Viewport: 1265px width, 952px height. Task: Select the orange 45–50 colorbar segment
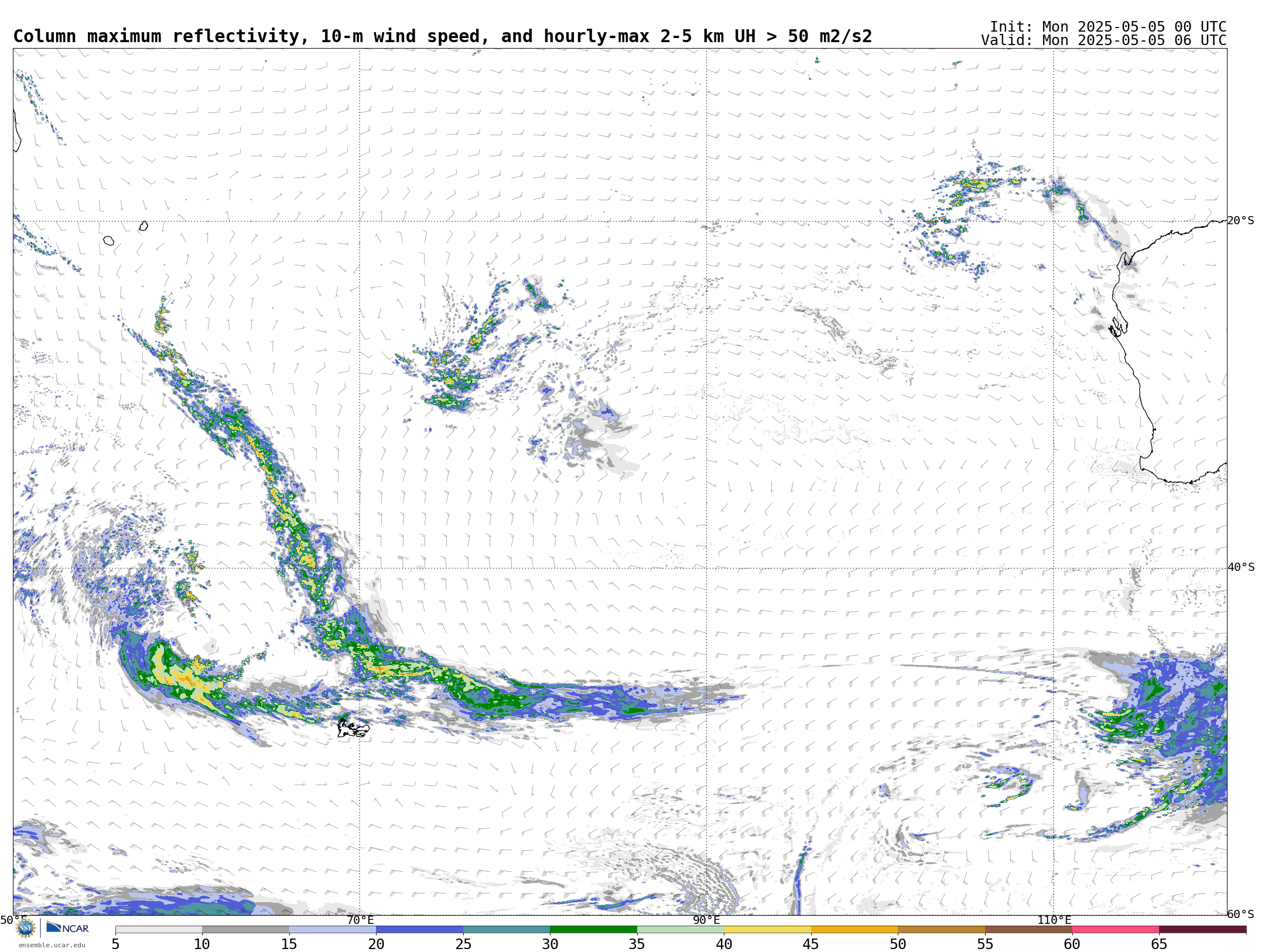[854, 930]
